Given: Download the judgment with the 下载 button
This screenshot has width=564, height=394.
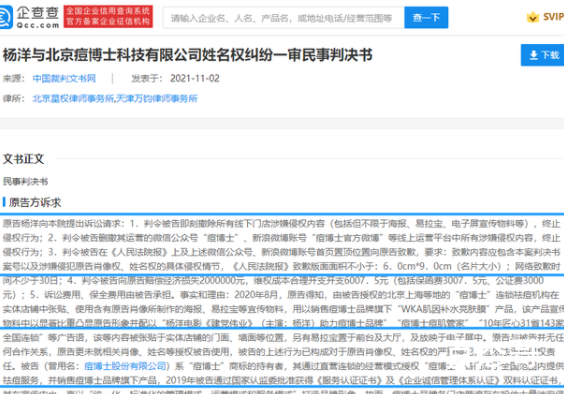Looking at the screenshot, I should pos(542,55).
